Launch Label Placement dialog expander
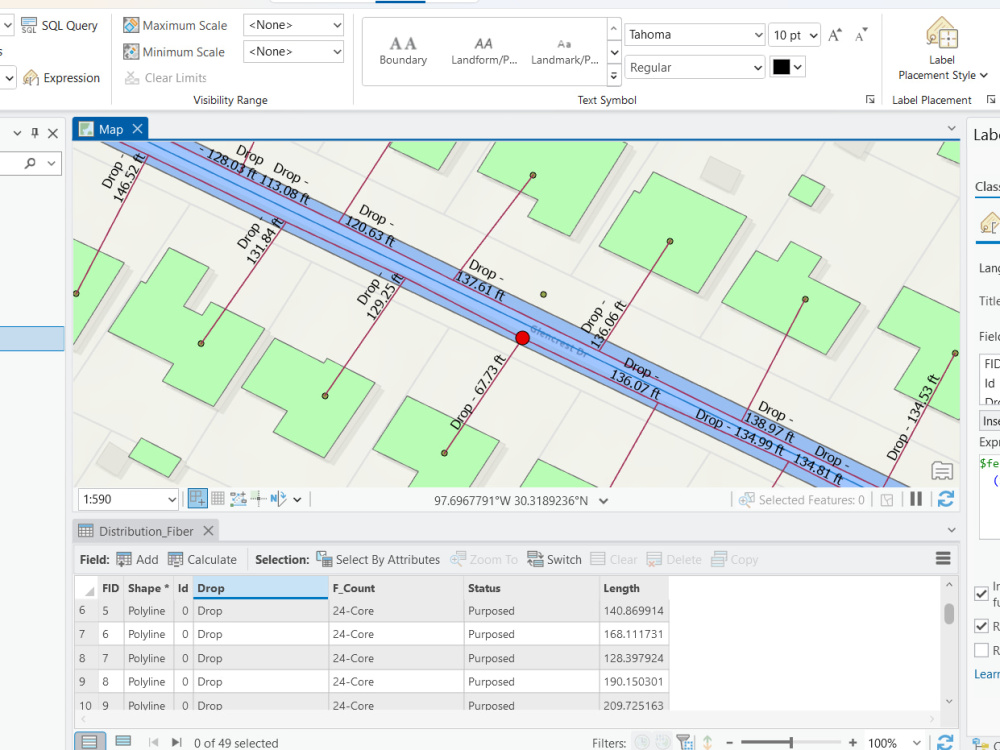The image size is (1000, 750). coord(990,99)
